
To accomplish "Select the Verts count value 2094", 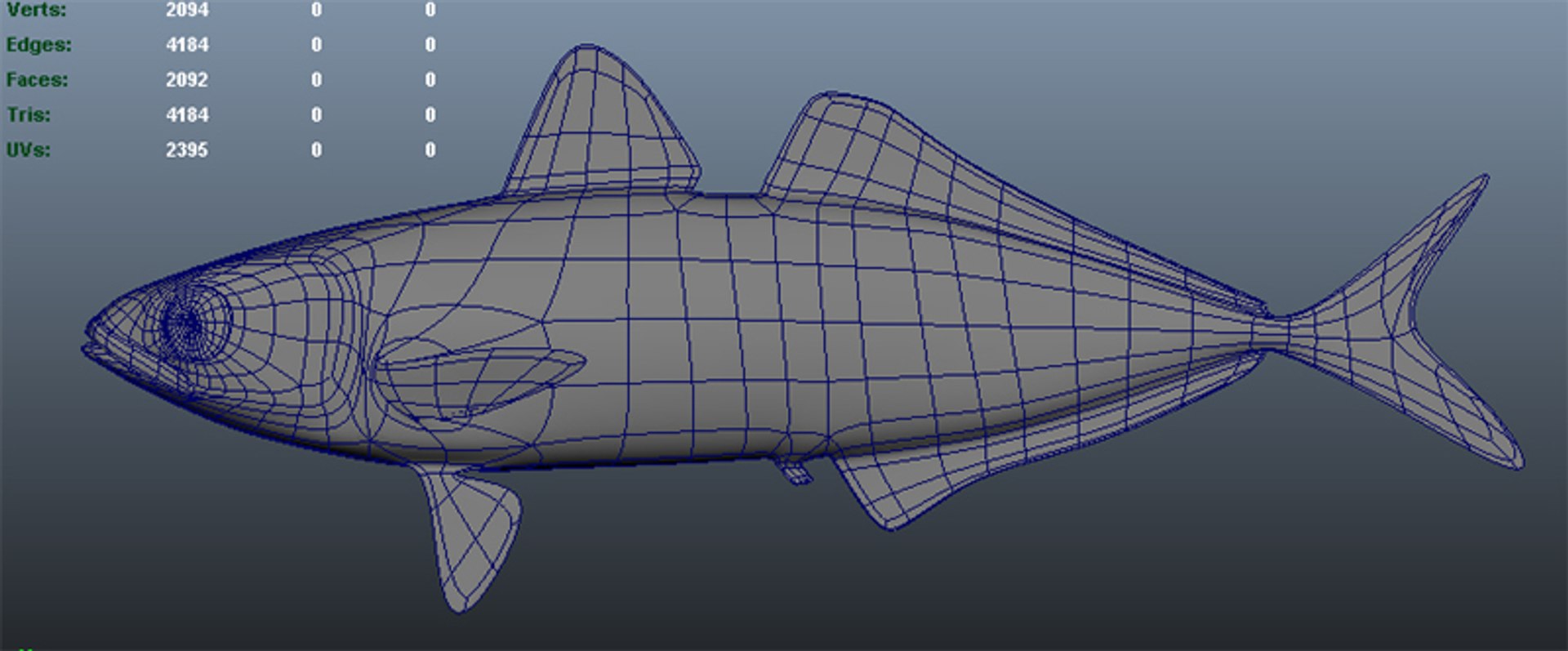I will pyautogui.click(x=187, y=10).
